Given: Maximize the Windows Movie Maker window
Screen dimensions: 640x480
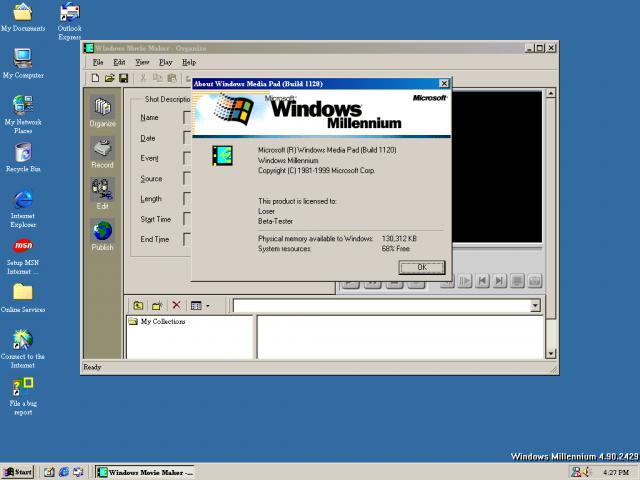Looking at the screenshot, I should [x=540, y=48].
